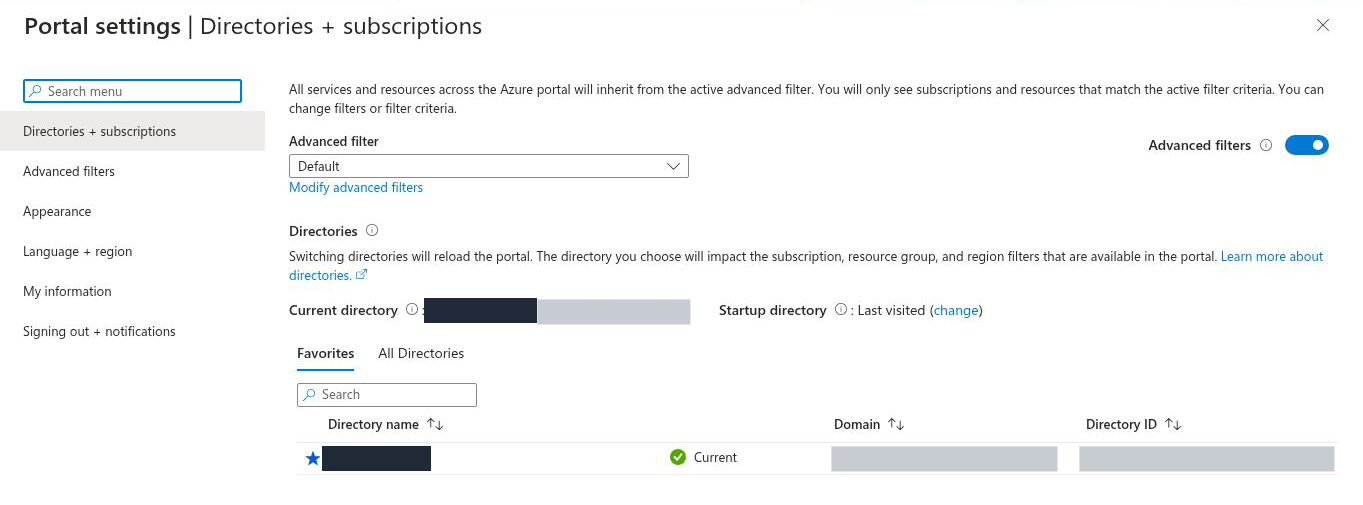The height and width of the screenshot is (505, 1363).
Task: Click the Directory ID column header text
Action: point(1121,424)
